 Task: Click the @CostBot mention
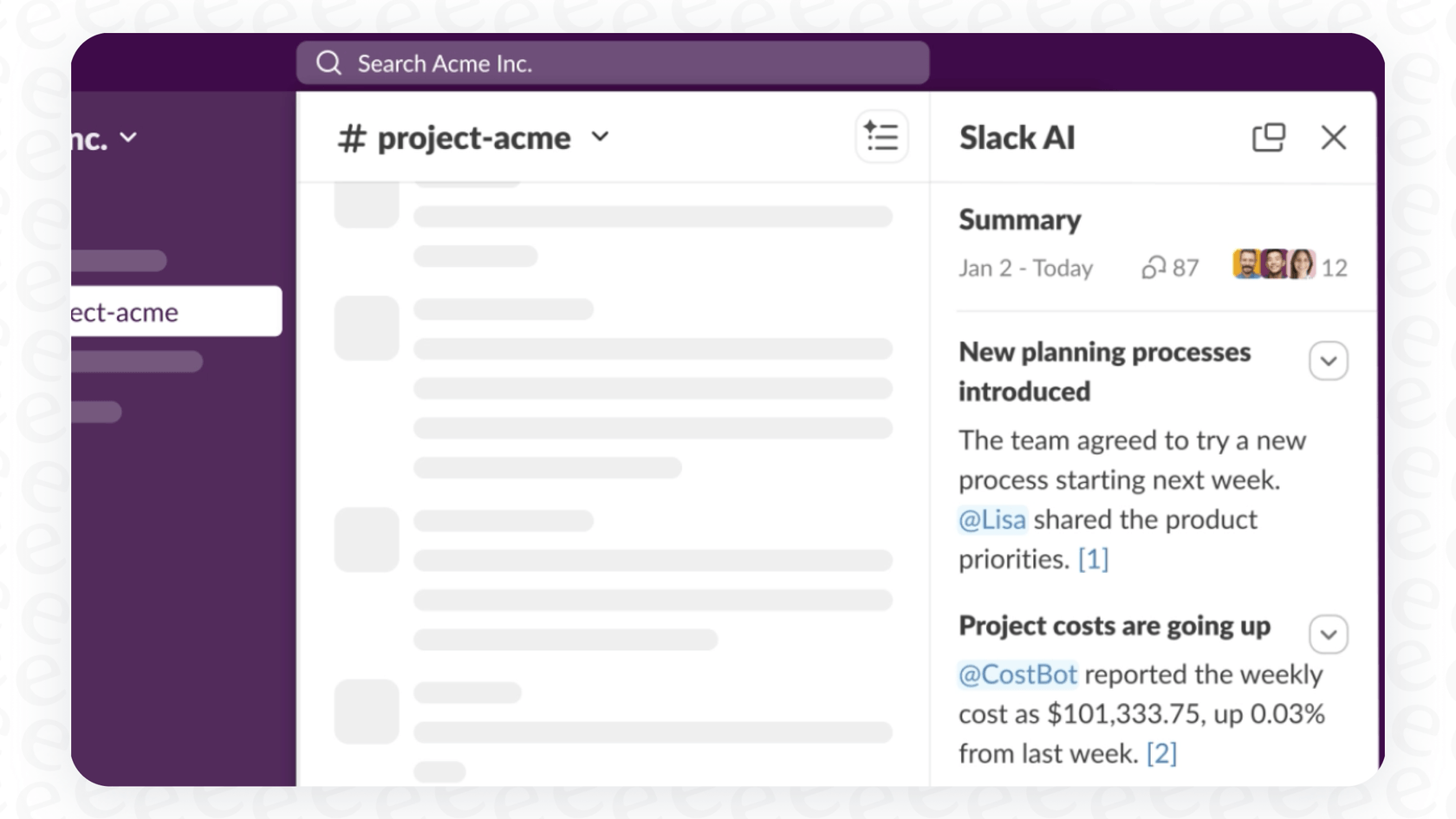coord(1017,673)
